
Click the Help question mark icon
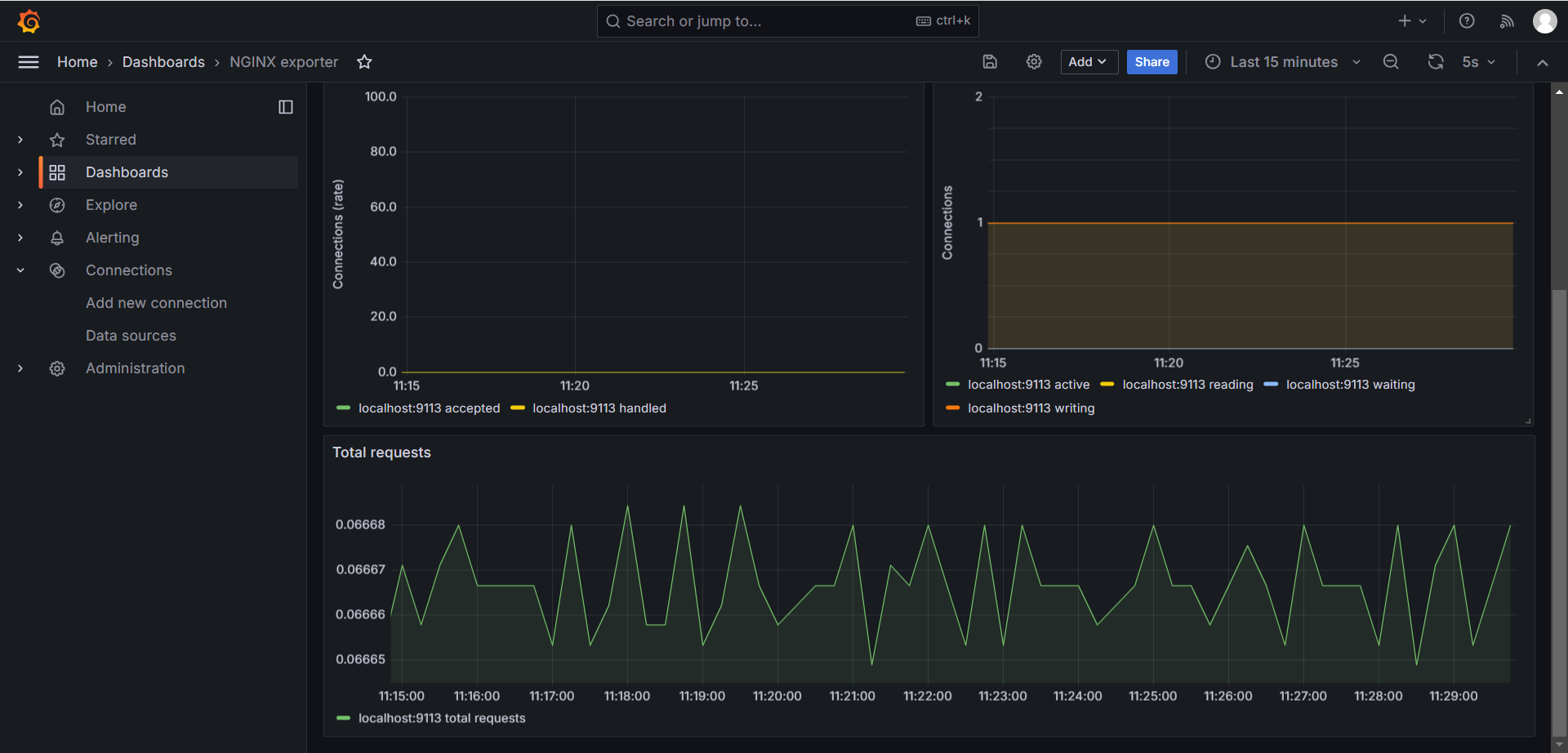1467,21
